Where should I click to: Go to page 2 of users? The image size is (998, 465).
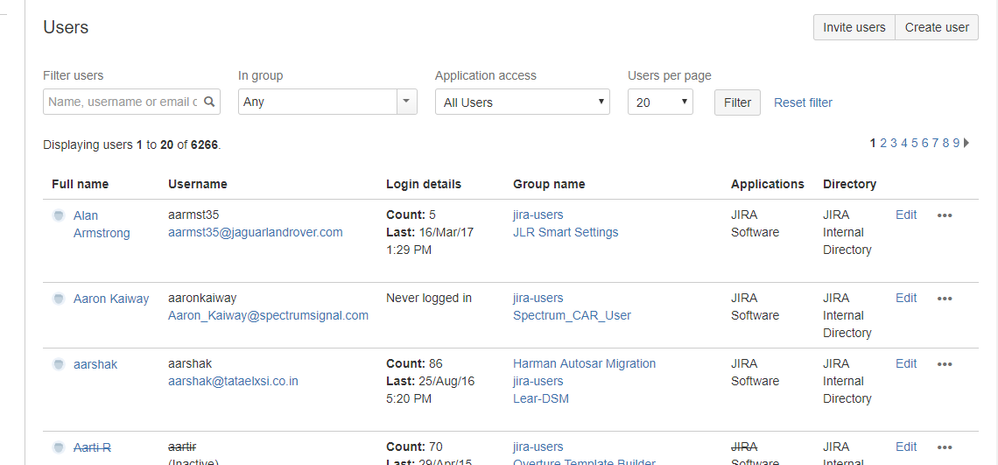(883, 143)
